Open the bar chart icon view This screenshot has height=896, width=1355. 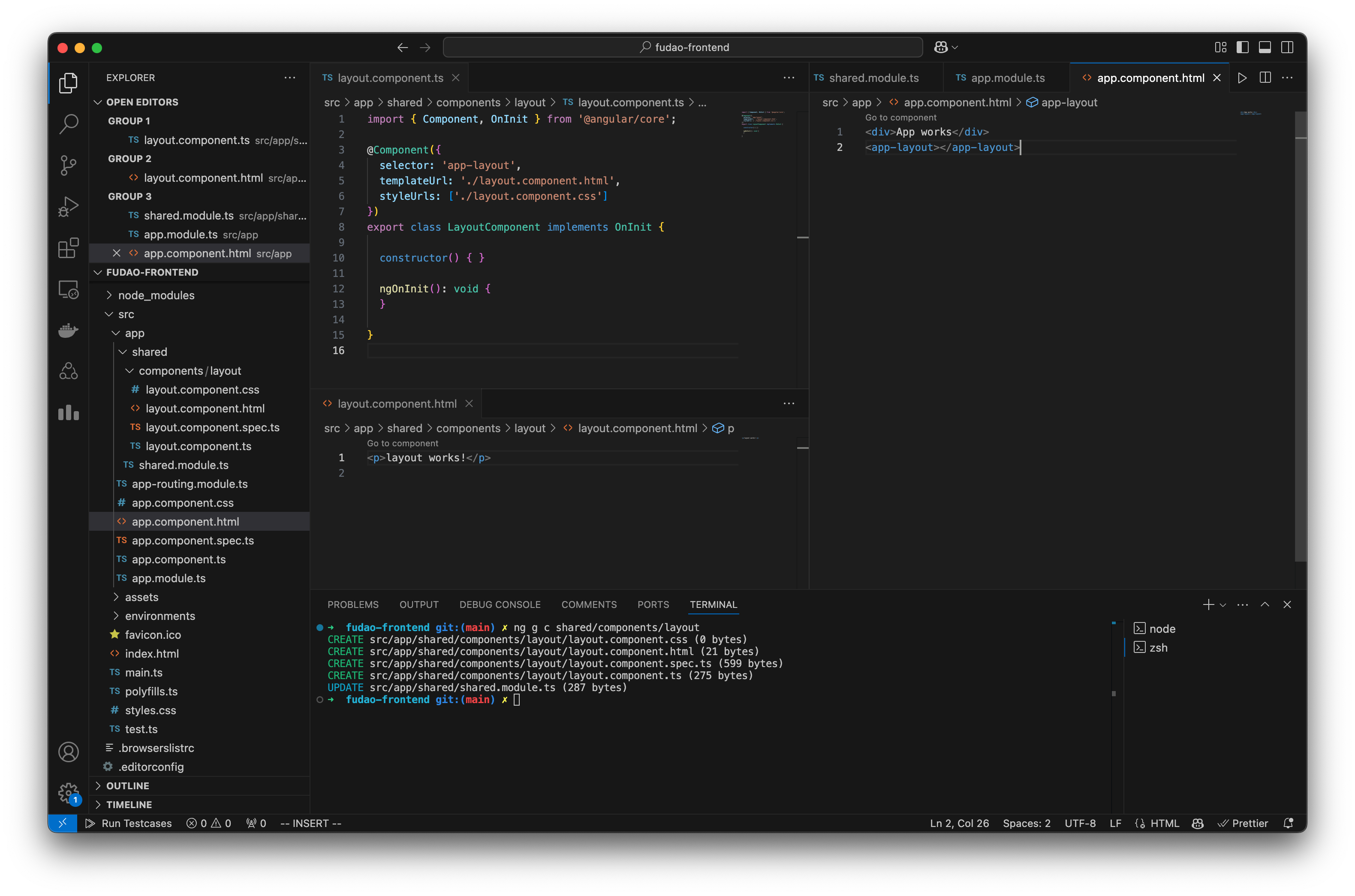[69, 412]
